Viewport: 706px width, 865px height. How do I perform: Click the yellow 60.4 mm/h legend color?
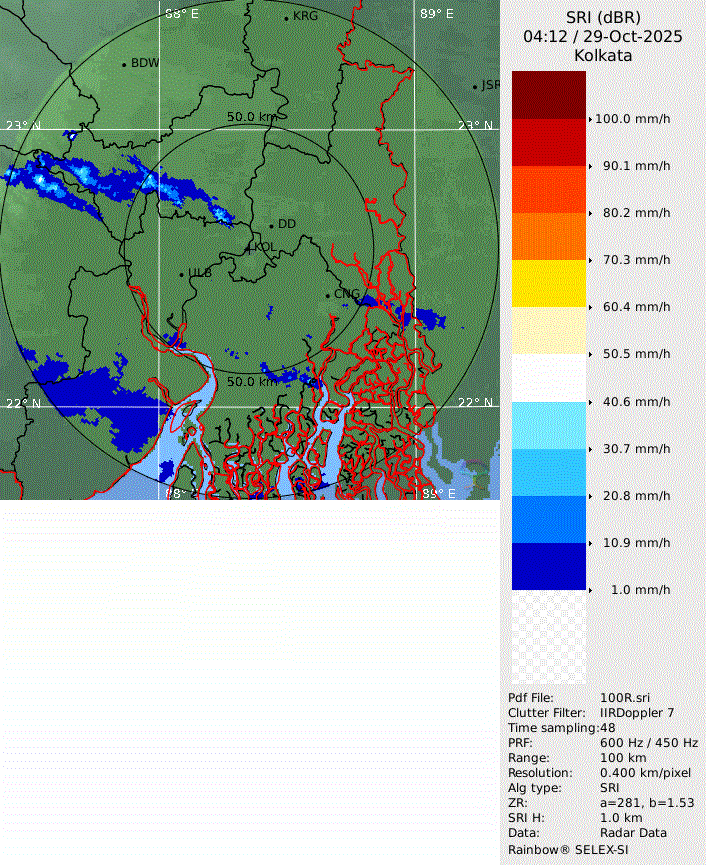(x=548, y=284)
